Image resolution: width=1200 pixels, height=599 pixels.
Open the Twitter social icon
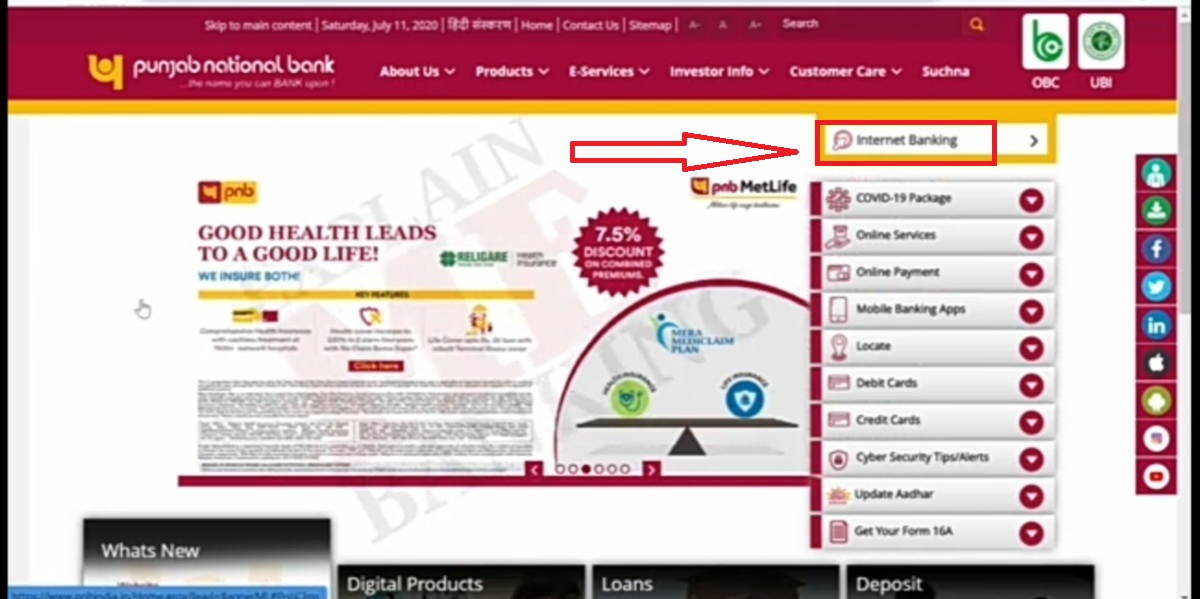click(1157, 287)
